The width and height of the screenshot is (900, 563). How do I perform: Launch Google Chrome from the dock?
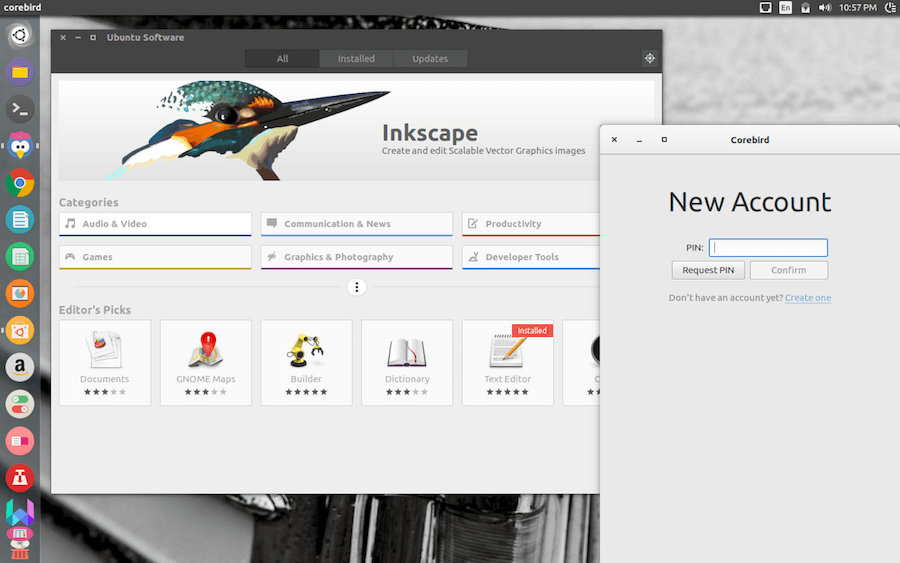[20, 183]
